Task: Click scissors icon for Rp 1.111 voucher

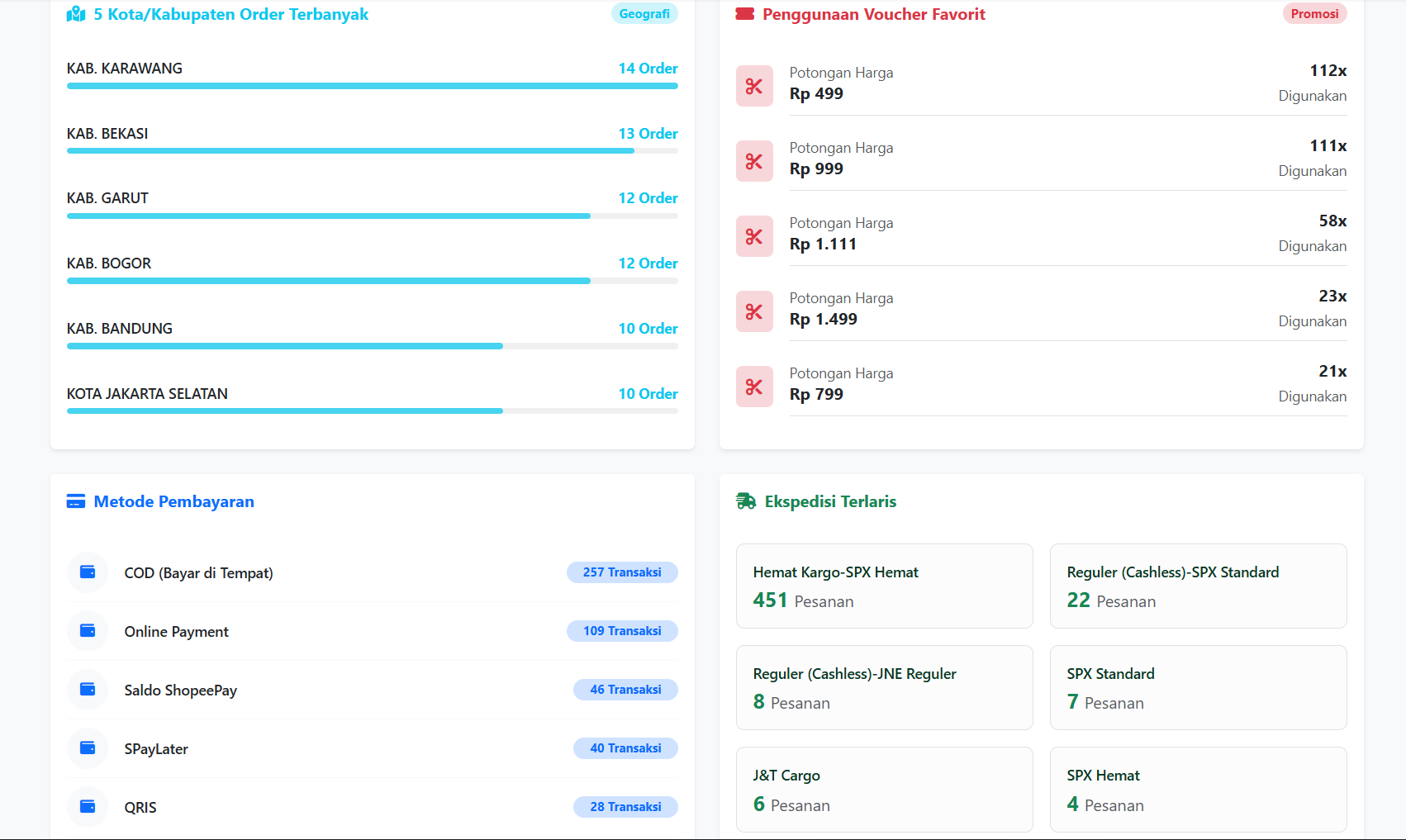Action: pyautogui.click(x=754, y=236)
